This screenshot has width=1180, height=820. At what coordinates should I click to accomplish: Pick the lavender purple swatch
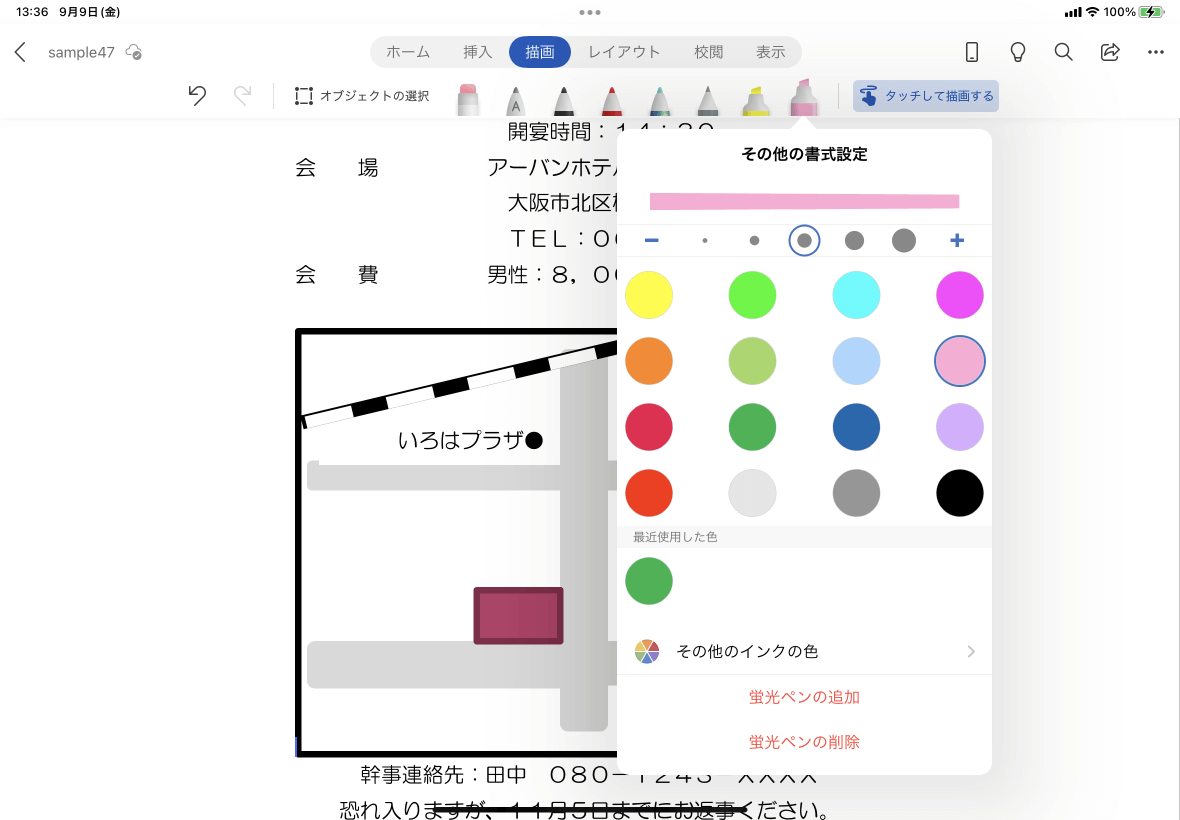[x=960, y=427]
